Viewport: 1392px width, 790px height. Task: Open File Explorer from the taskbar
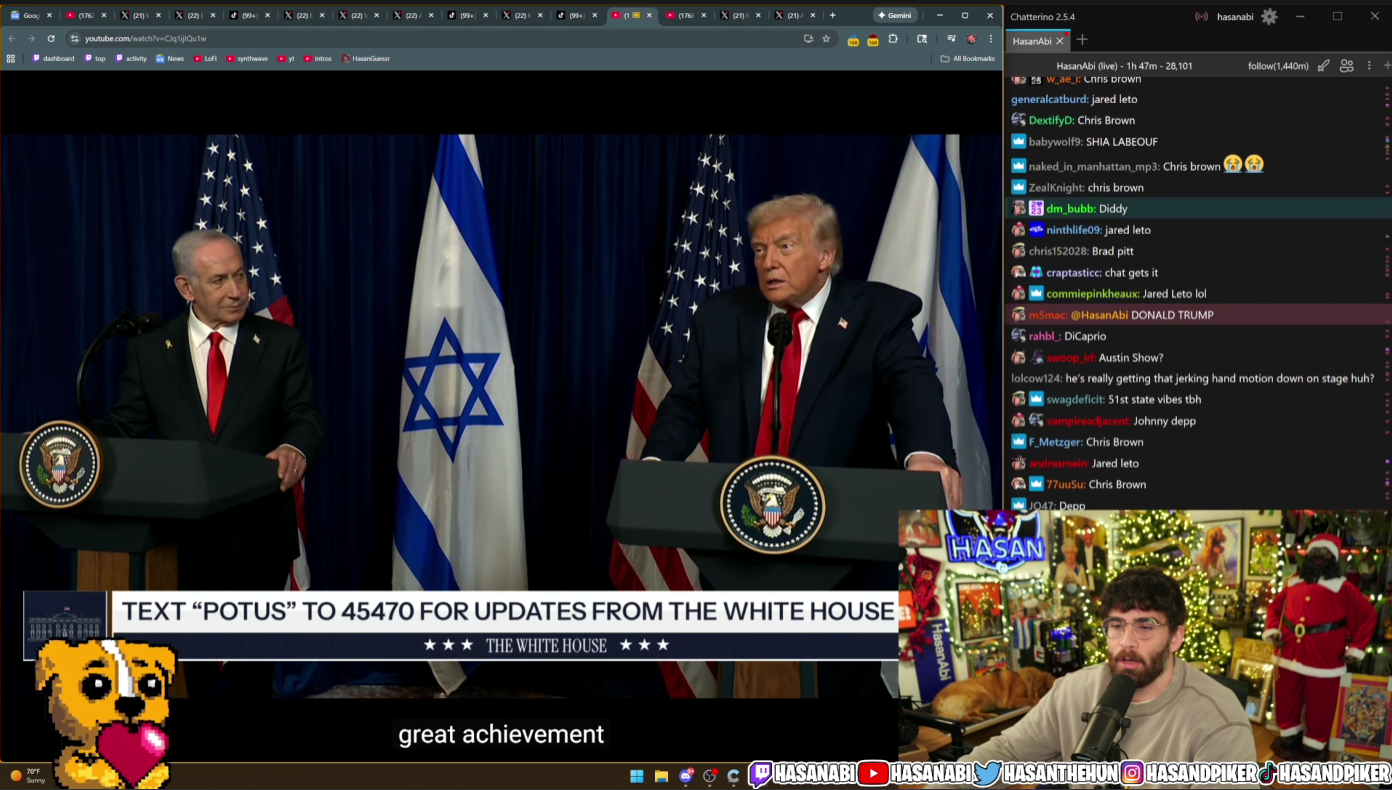pos(661,776)
